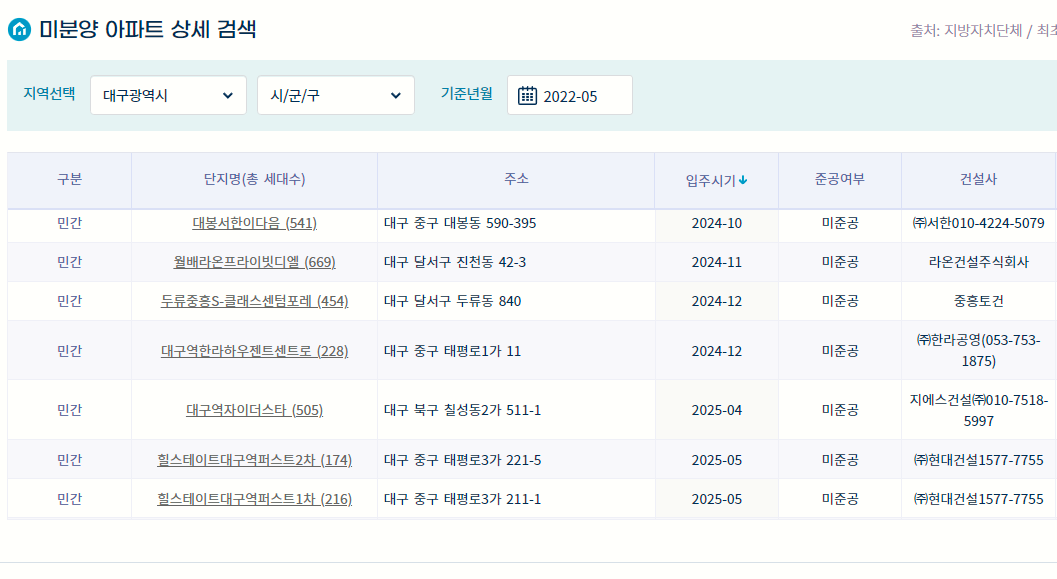1057x579 pixels.
Task: Select address 대구 중구 태평로3가 211-1
Action: point(462,499)
